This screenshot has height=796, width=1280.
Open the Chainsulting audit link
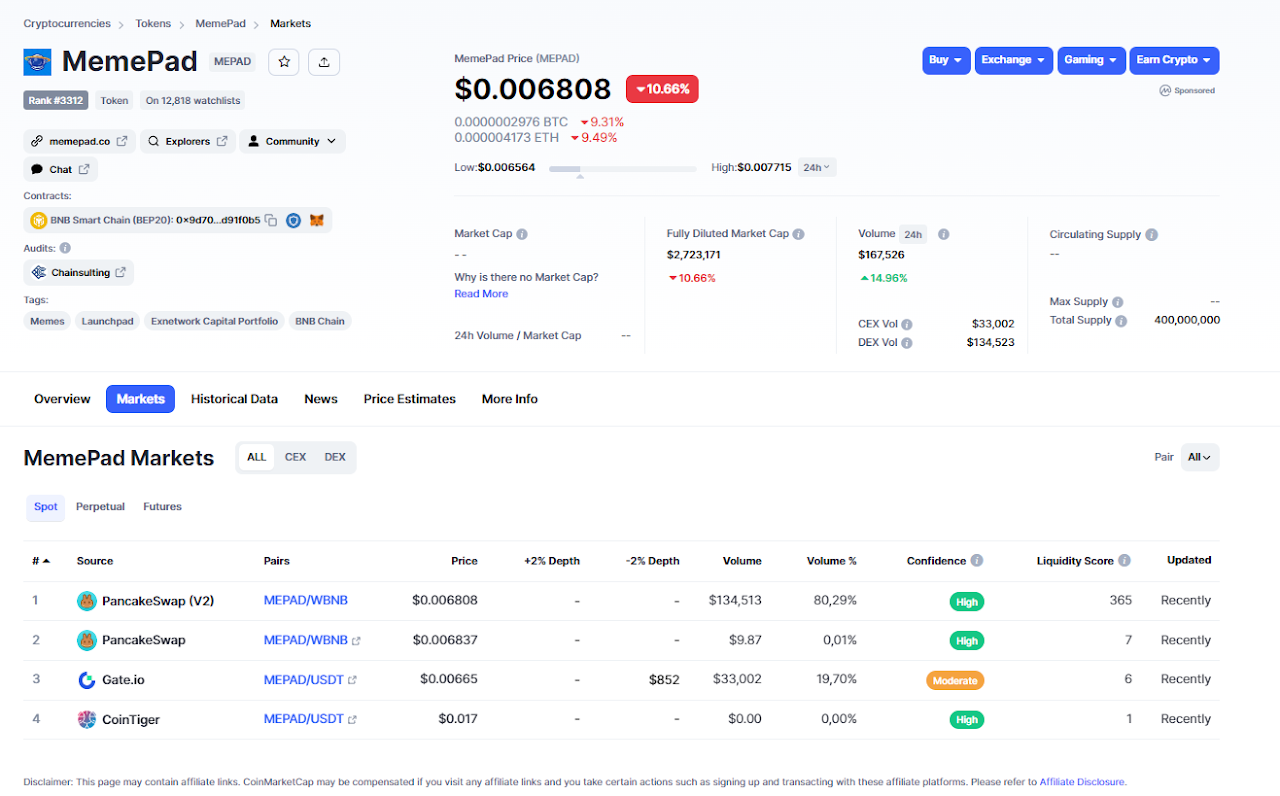pyautogui.click(x=79, y=272)
